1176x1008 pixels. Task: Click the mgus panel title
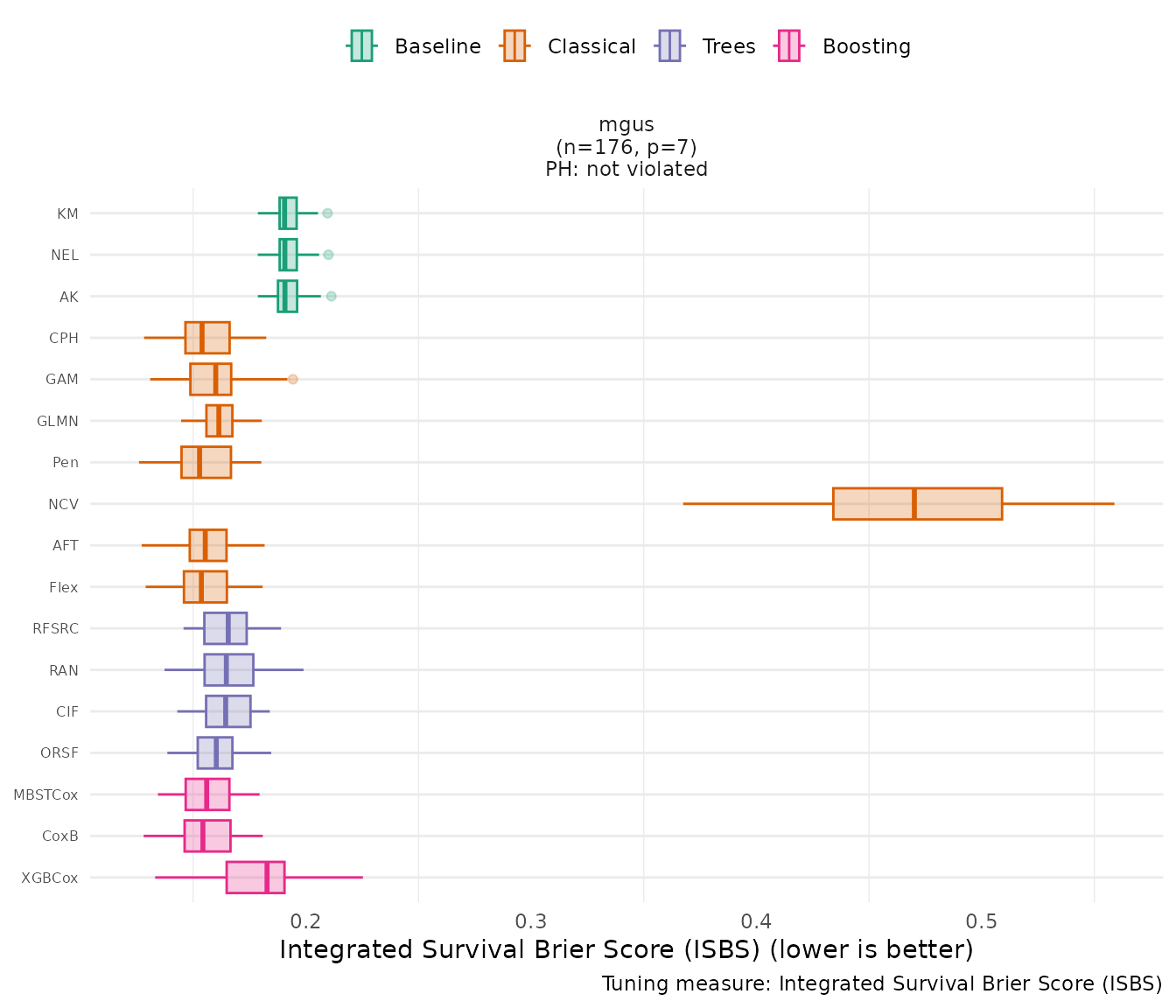click(x=626, y=125)
